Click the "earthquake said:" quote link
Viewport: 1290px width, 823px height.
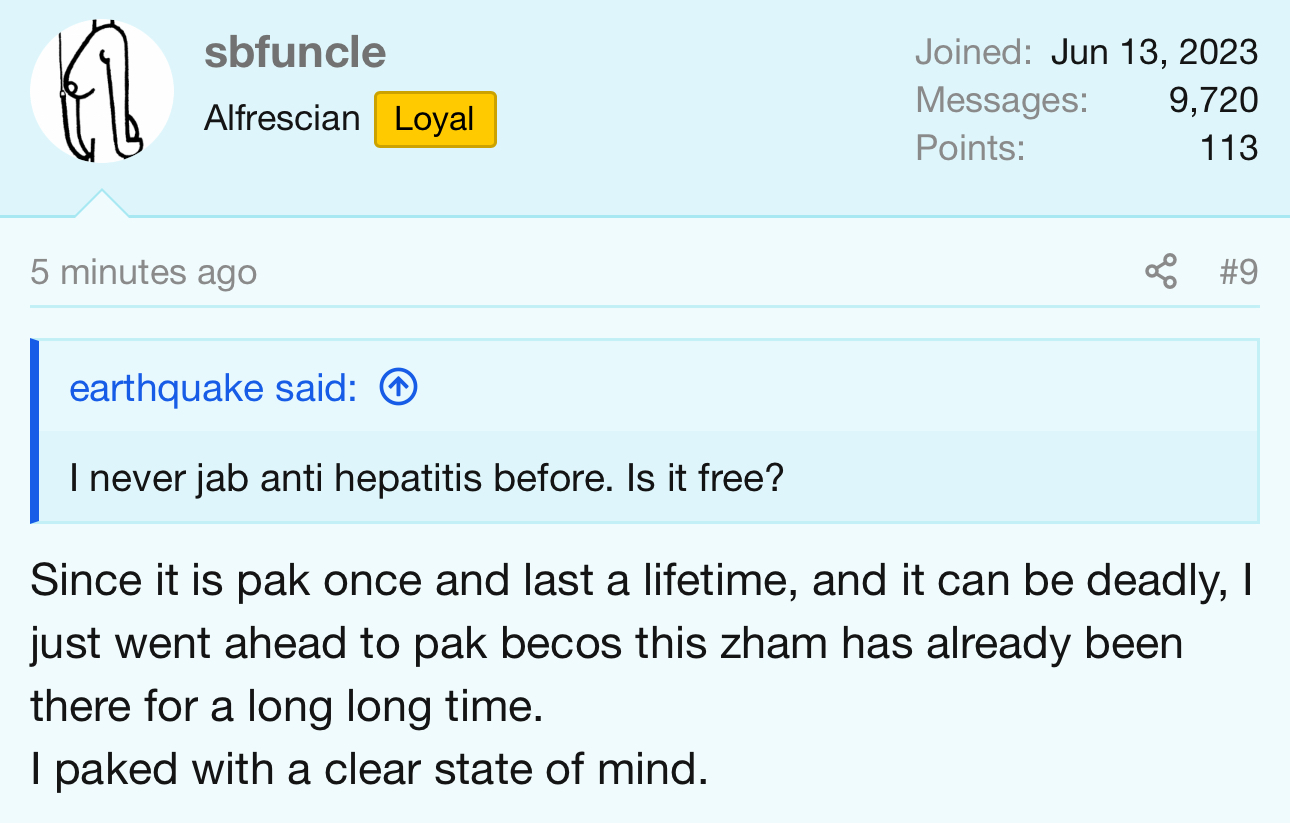coord(213,388)
